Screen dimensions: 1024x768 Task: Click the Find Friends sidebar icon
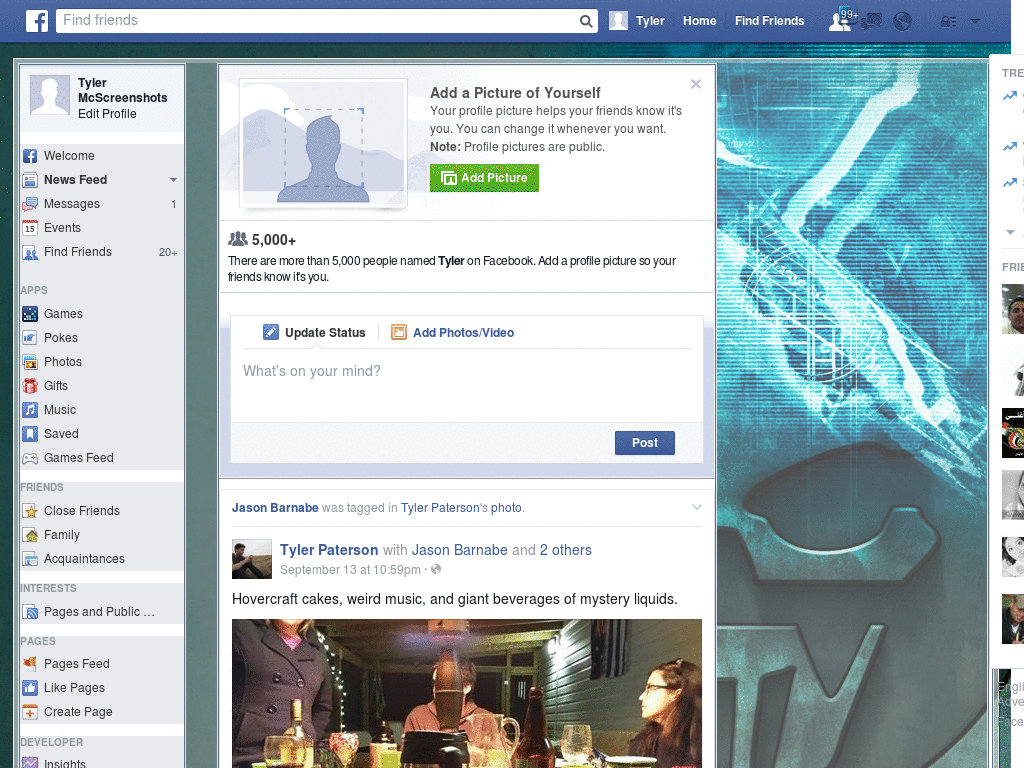click(30, 252)
